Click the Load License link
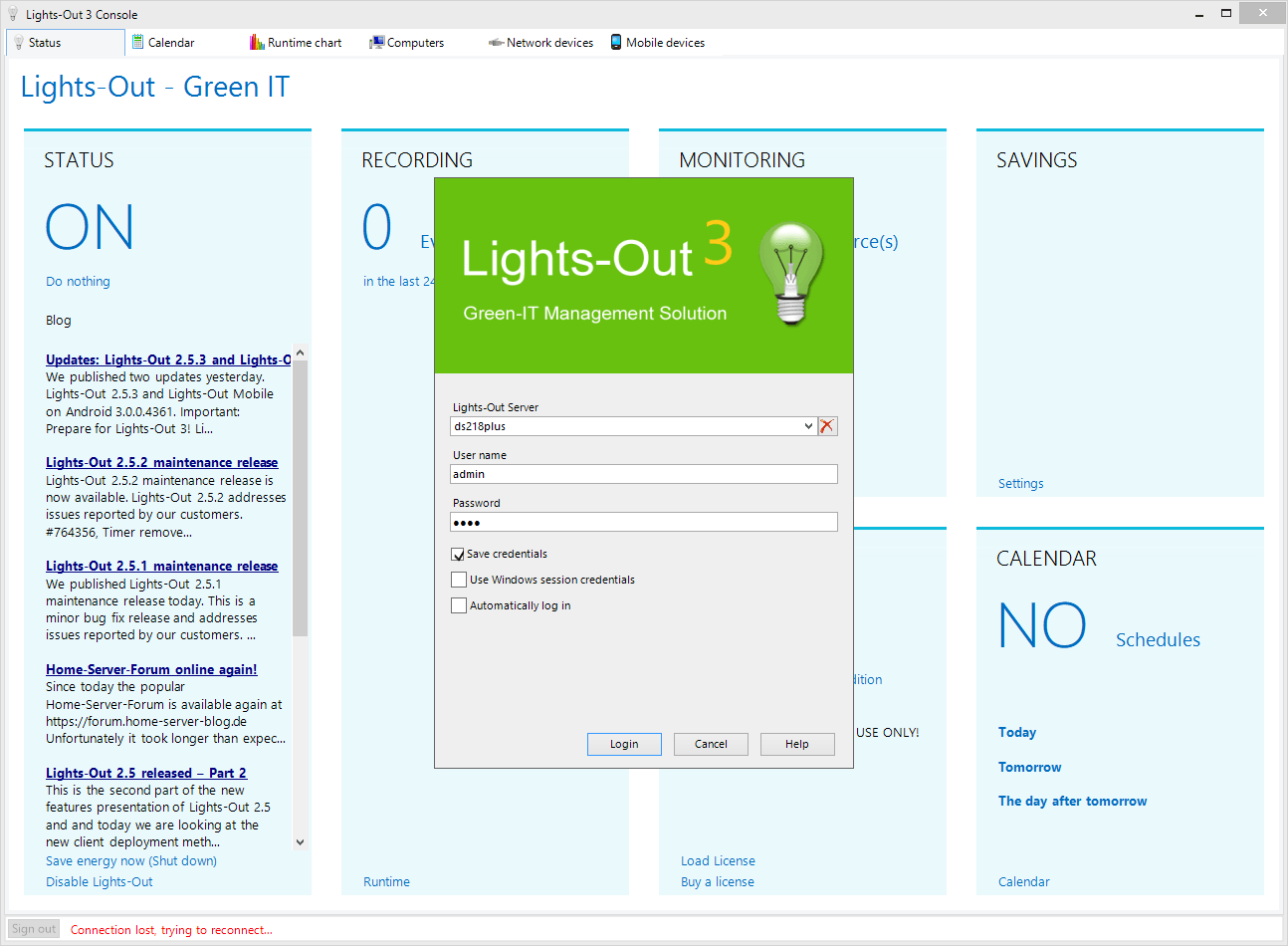Image resolution: width=1288 pixels, height=946 pixels. click(718, 861)
